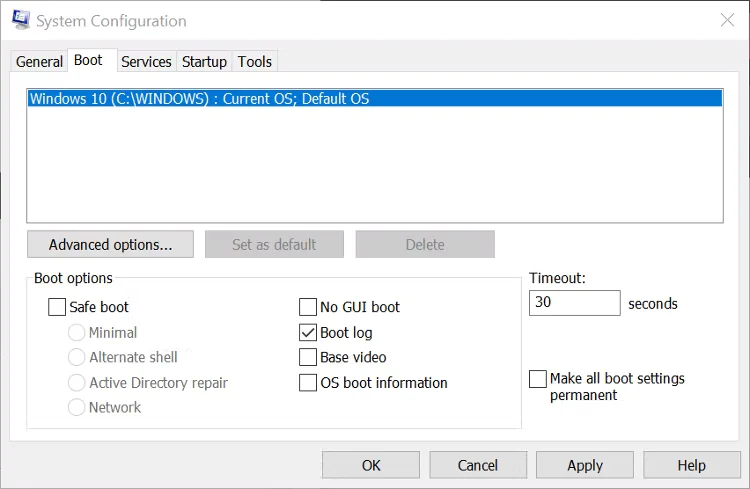Check Make all boot settings permanent
750x489 pixels.
coord(538,379)
